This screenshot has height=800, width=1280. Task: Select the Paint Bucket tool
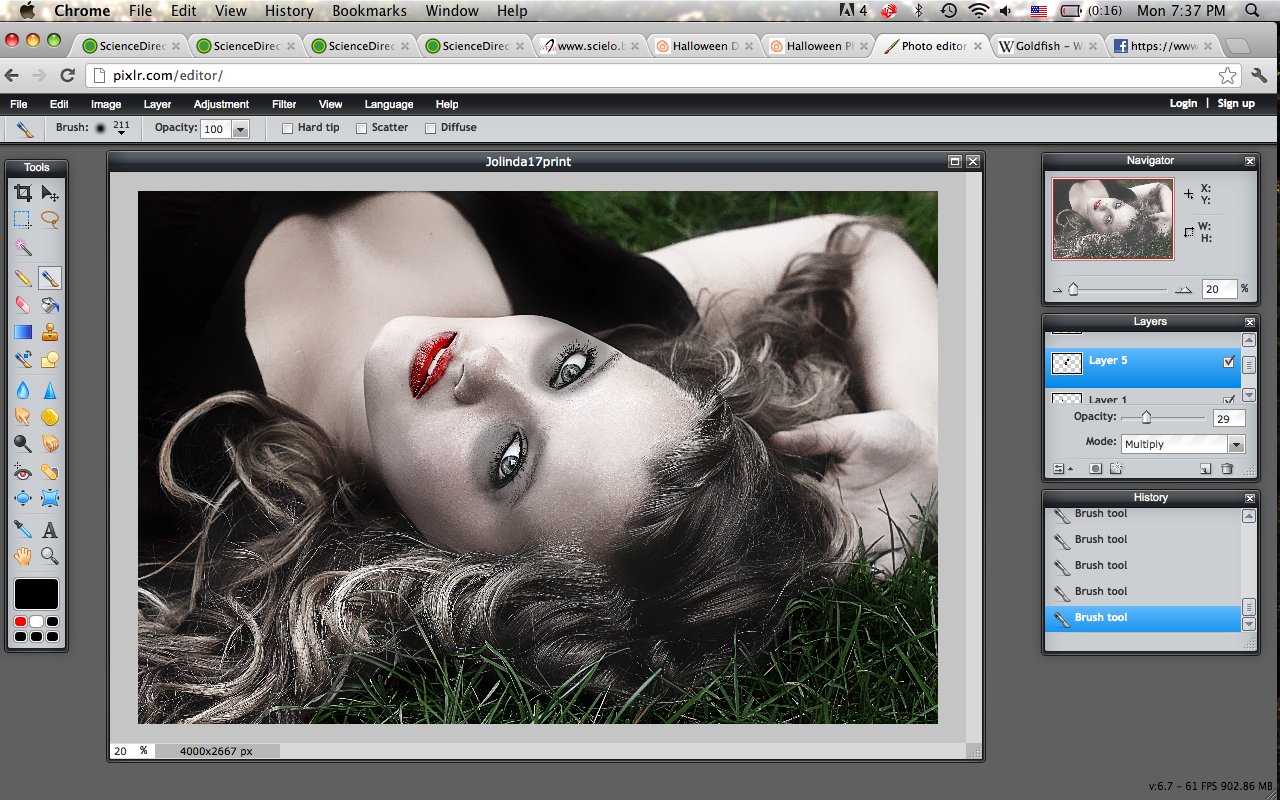(x=49, y=305)
